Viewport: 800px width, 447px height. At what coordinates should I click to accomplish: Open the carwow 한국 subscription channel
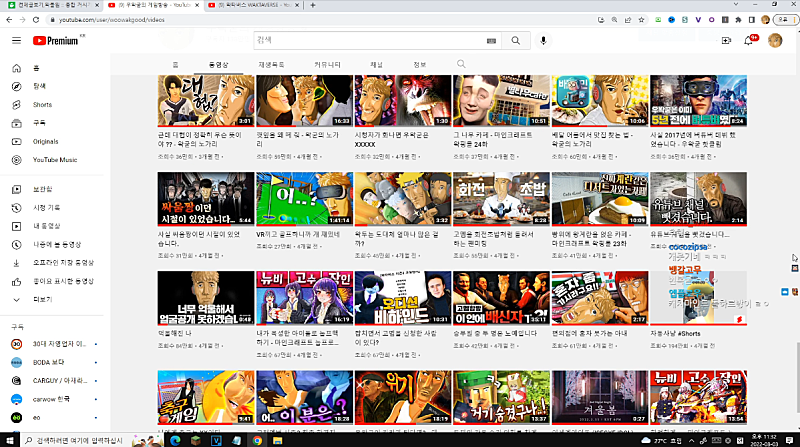(54, 400)
